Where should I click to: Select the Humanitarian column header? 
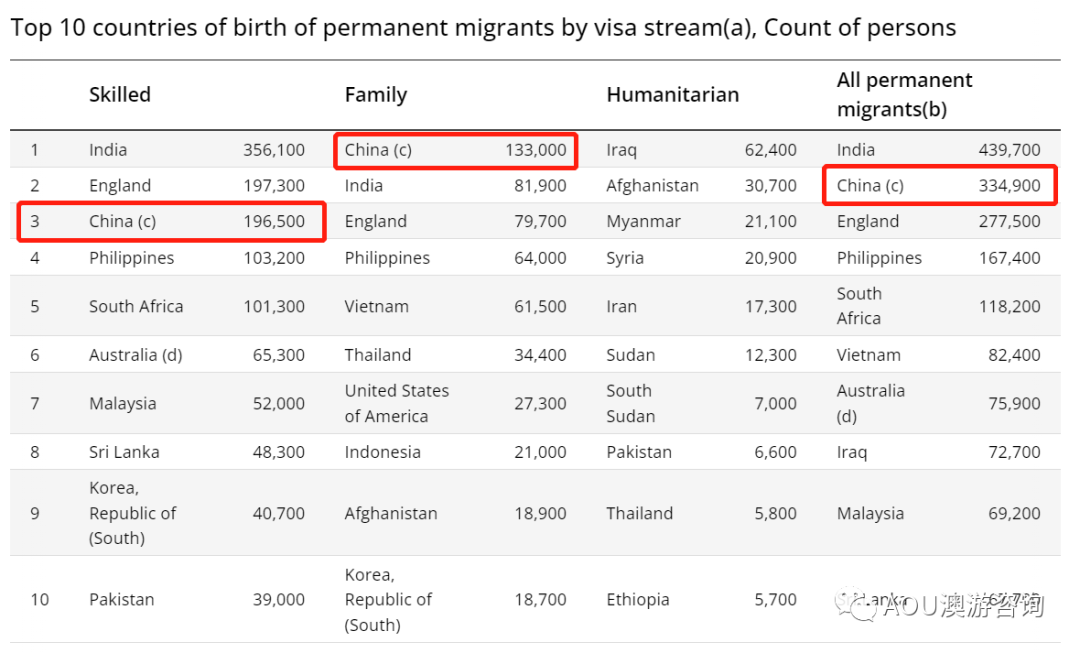(673, 95)
